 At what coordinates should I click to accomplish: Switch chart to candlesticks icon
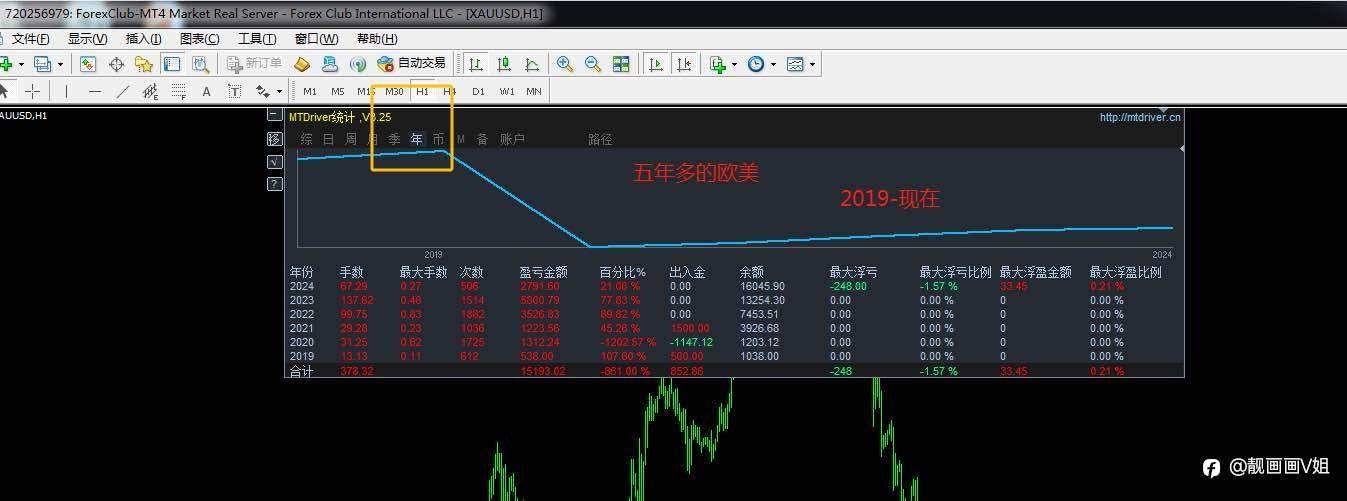[x=504, y=64]
